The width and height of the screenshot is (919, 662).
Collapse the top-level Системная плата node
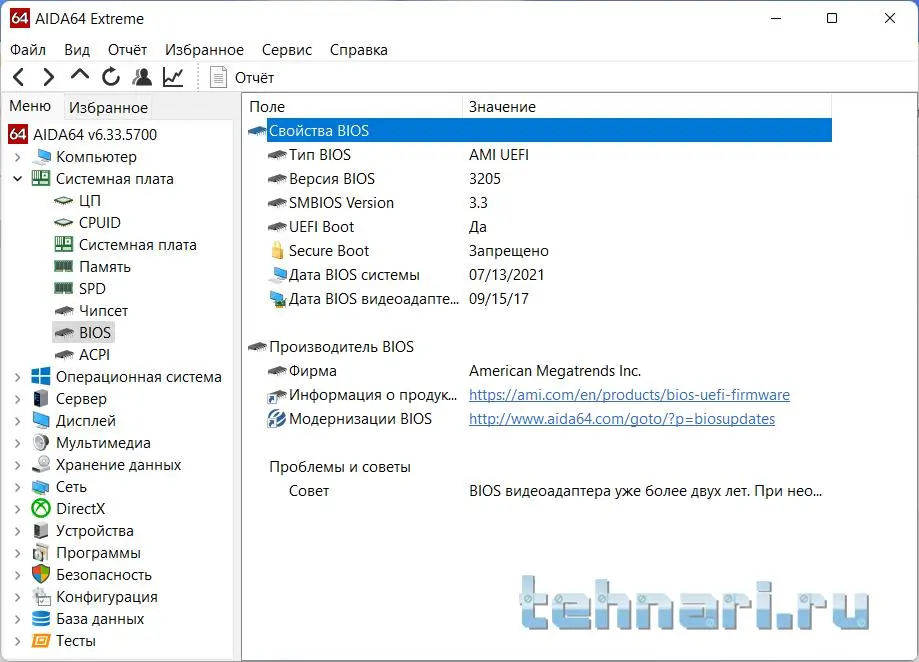coord(18,179)
